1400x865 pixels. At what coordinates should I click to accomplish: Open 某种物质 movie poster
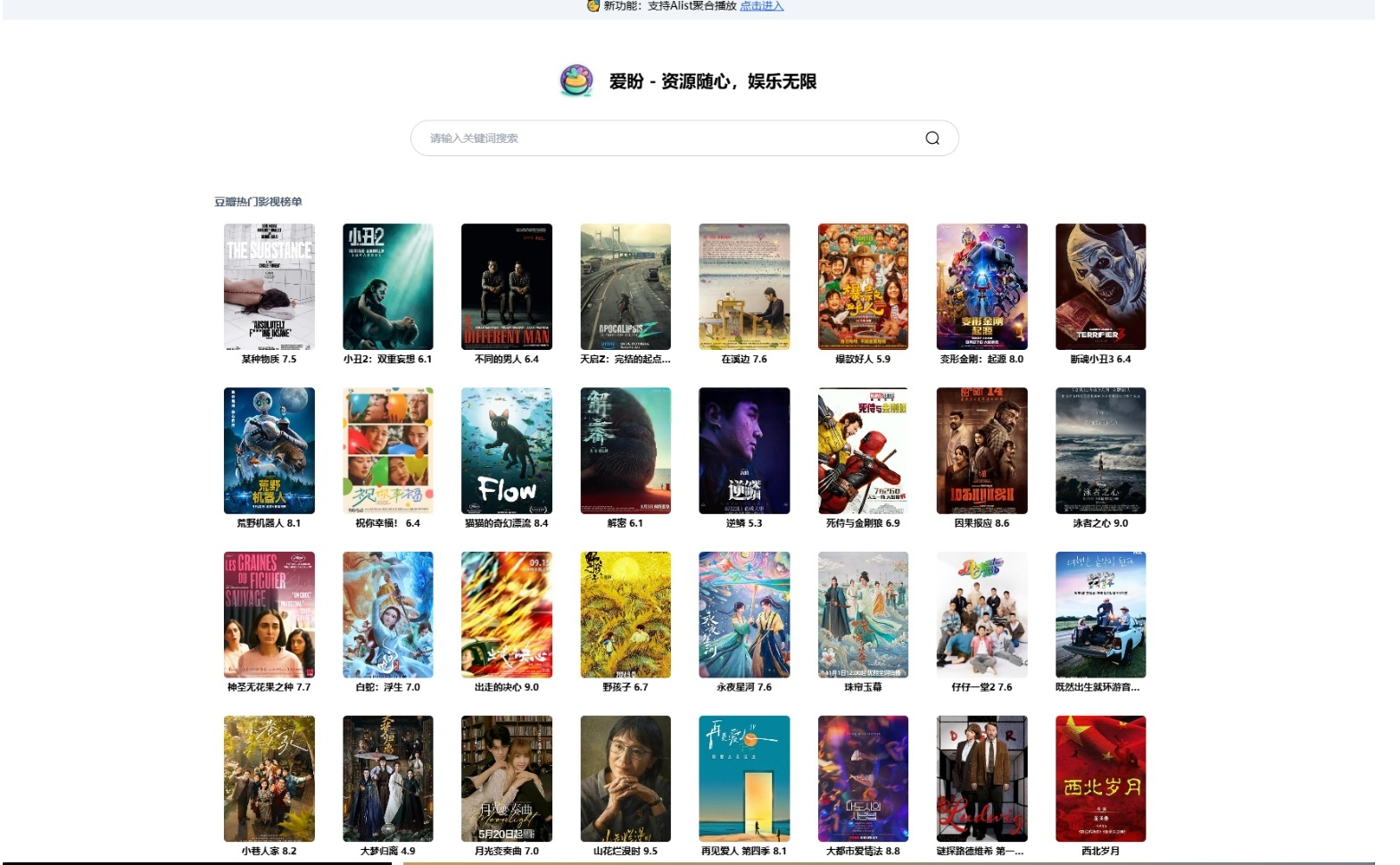tap(269, 287)
